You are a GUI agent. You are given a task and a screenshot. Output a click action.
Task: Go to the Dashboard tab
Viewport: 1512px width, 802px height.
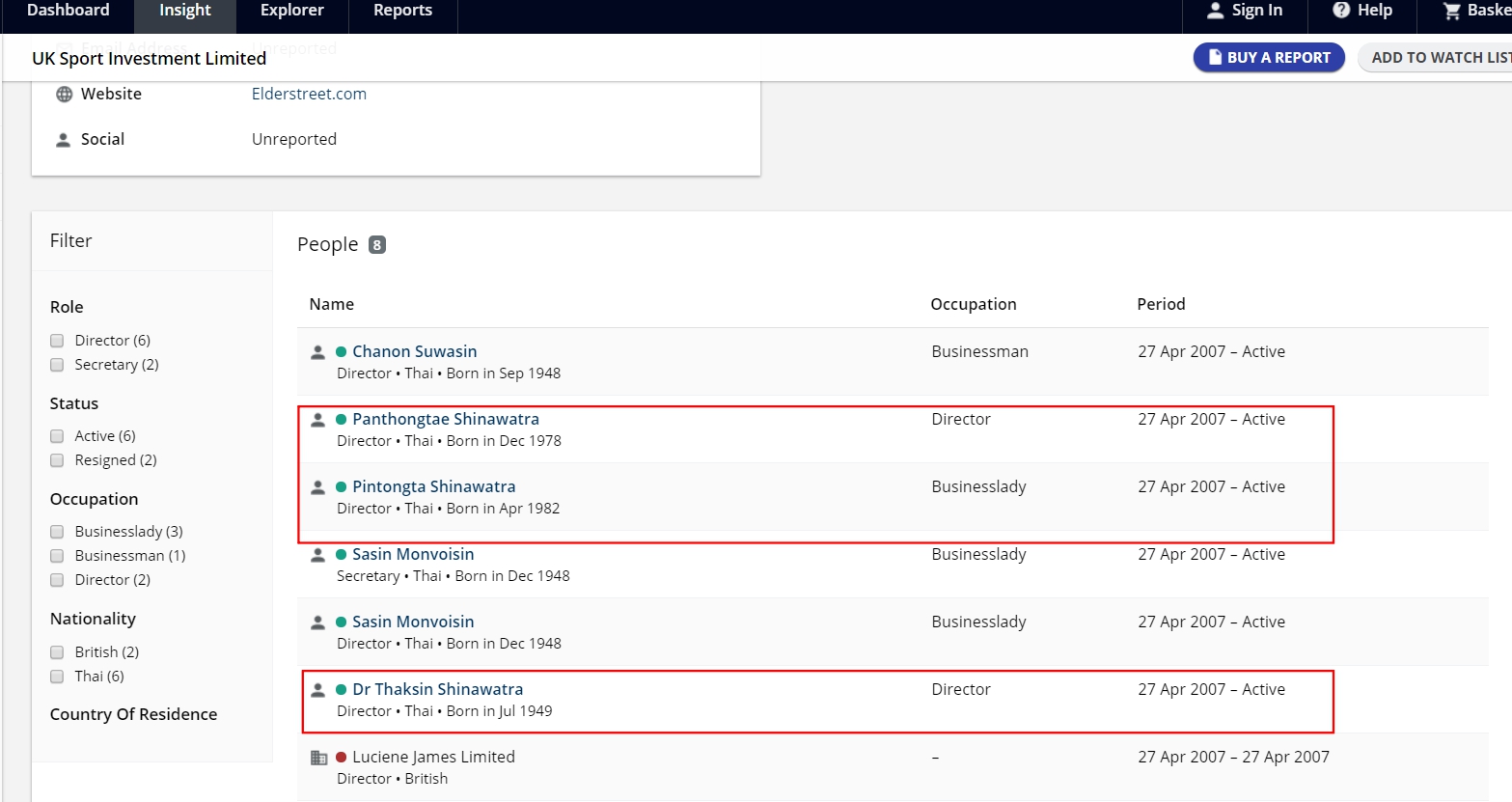tap(68, 11)
